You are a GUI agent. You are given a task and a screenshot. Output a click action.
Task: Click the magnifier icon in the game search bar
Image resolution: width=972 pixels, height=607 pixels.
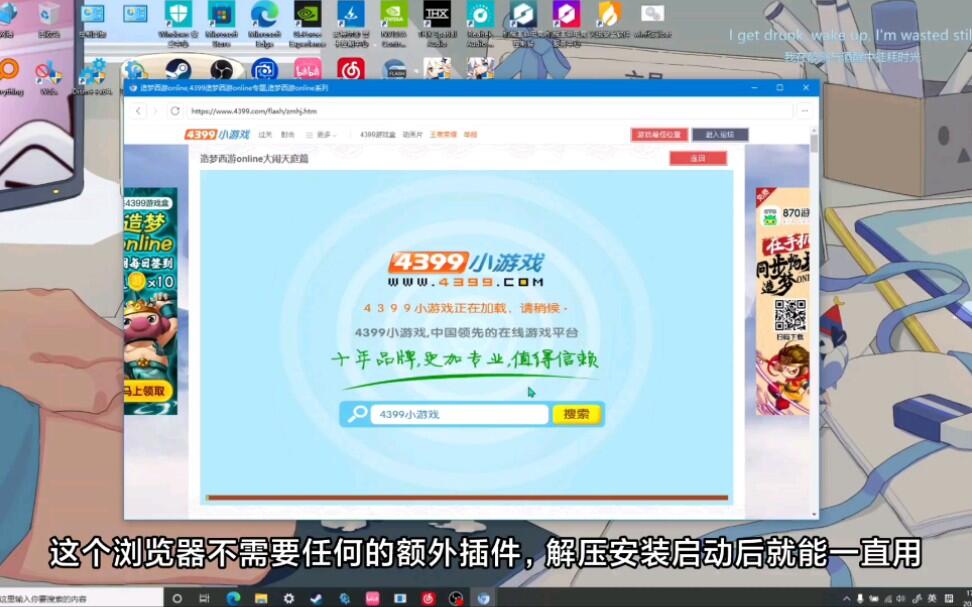click(356, 414)
